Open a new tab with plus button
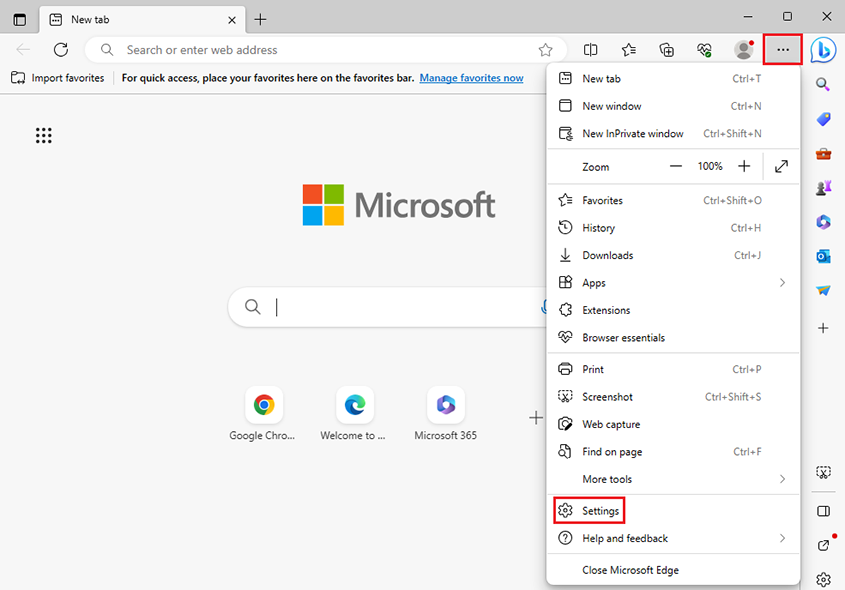This screenshot has width=845, height=590. (260, 19)
